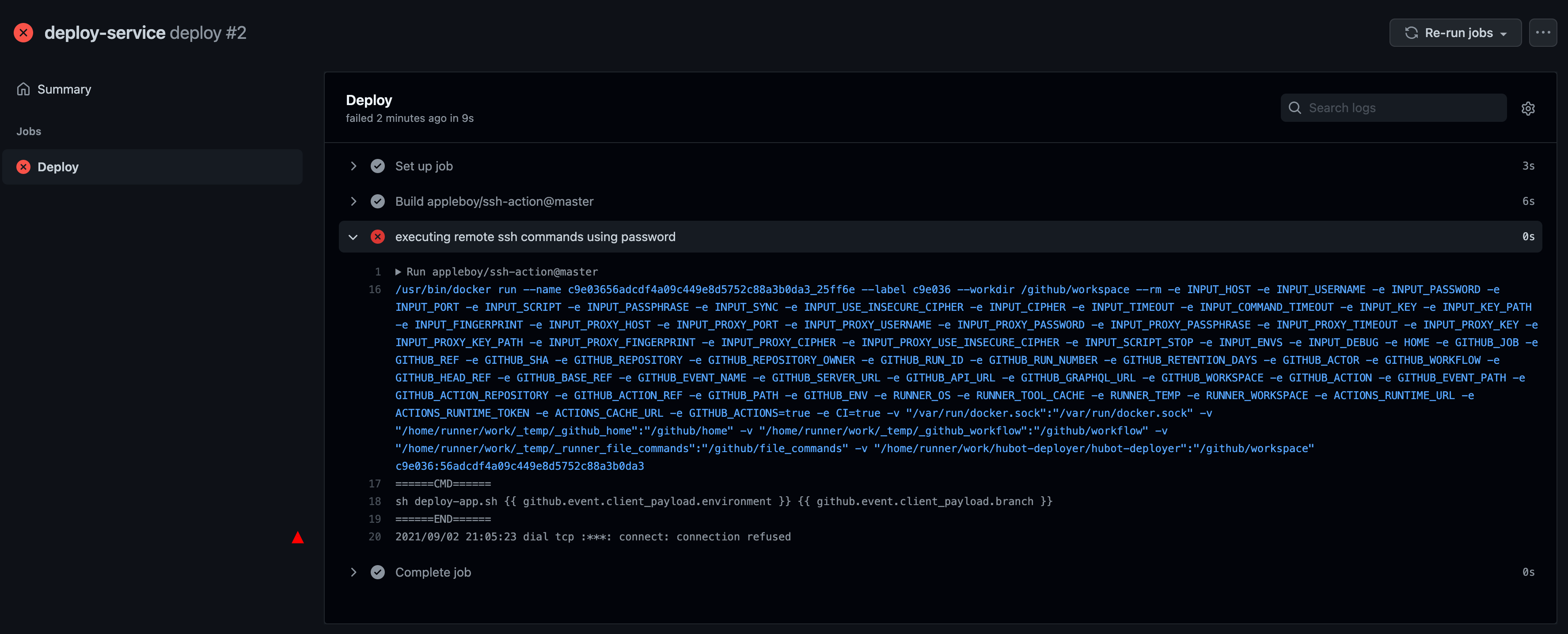Click the 'failed 2 minutes ago in 9s' text
Viewport: 1568px width, 634px height.
410,118
